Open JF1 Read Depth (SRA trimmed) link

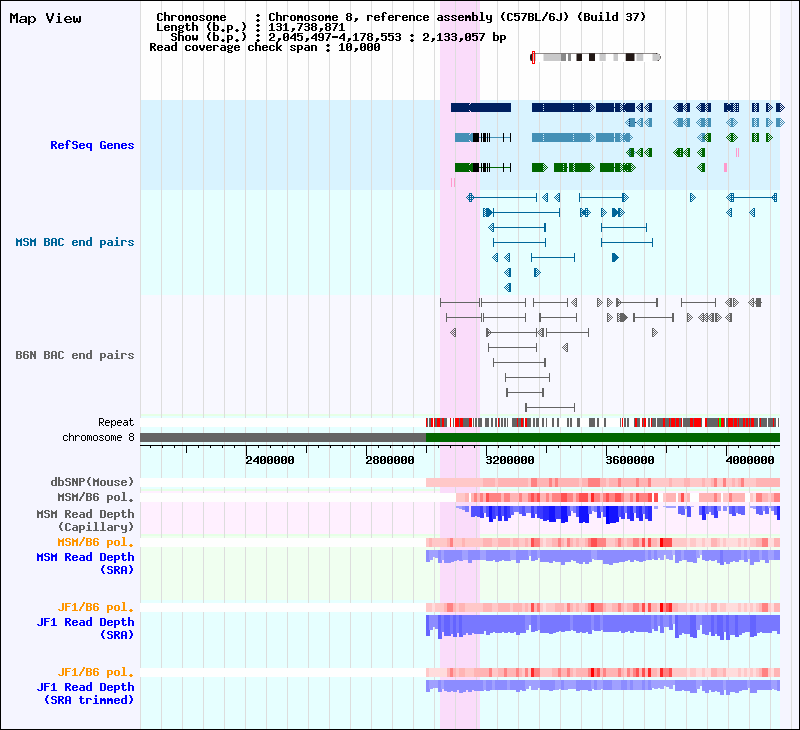[x=85, y=693]
